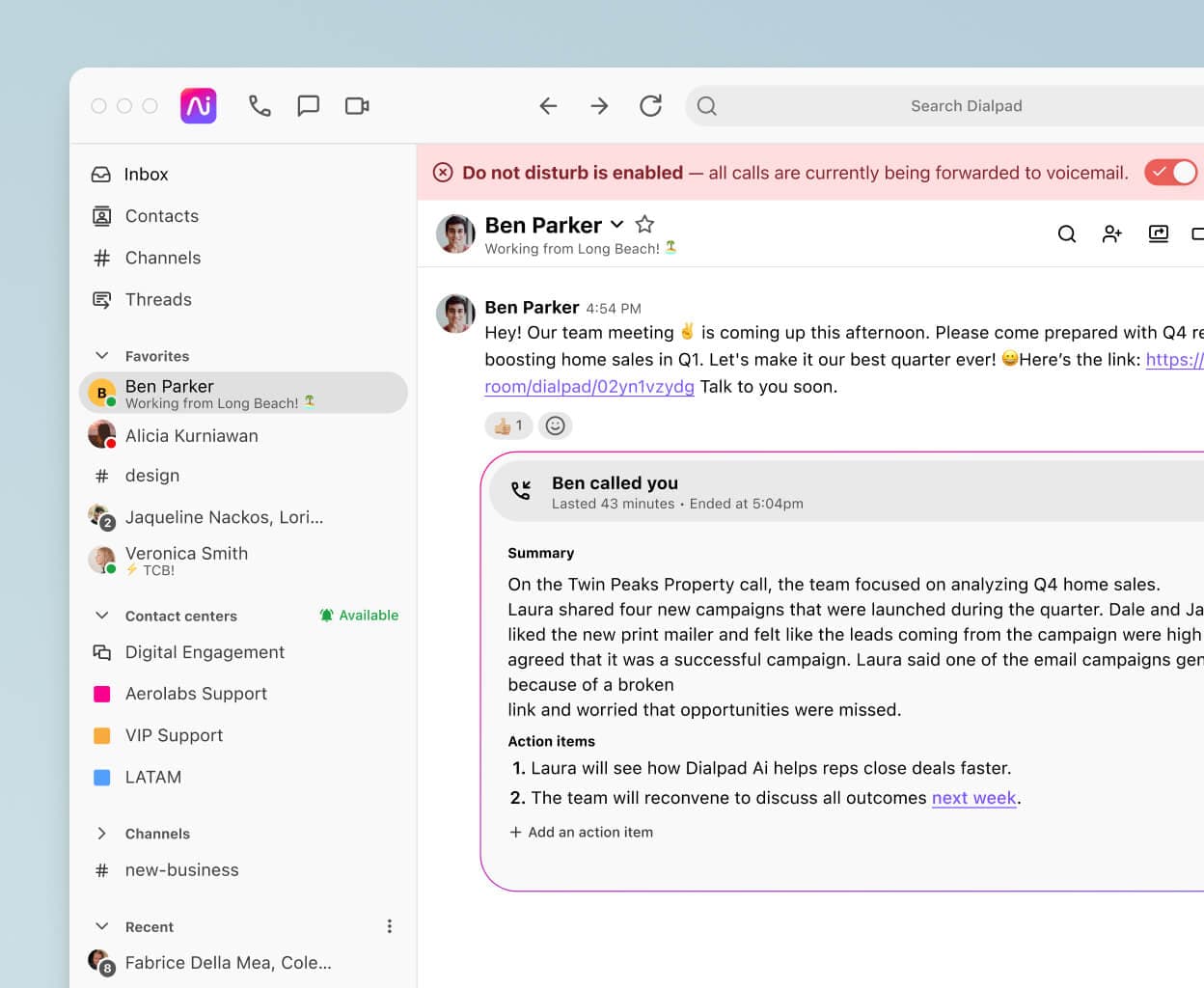
Task: Click the refresh reload icon
Action: pyautogui.click(x=650, y=106)
